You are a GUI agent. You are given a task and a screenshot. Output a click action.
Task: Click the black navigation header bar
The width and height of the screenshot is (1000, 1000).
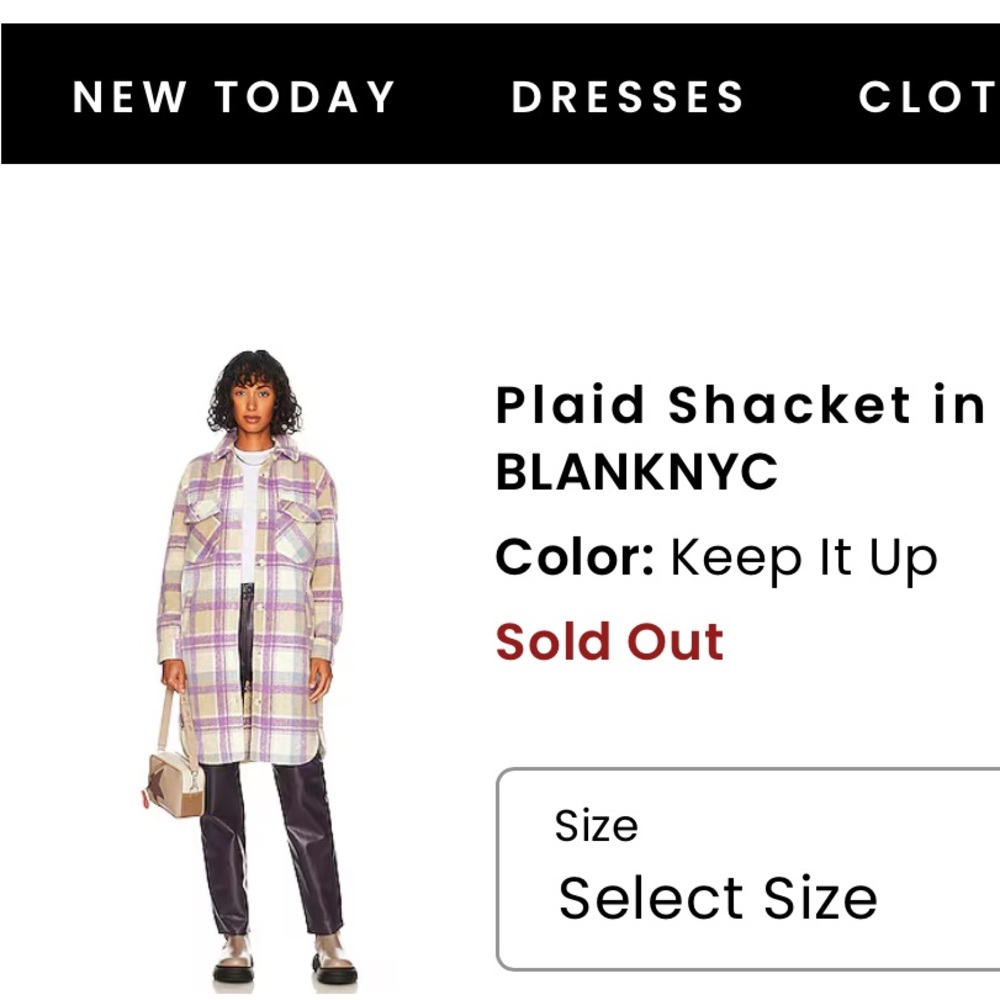click(500, 97)
